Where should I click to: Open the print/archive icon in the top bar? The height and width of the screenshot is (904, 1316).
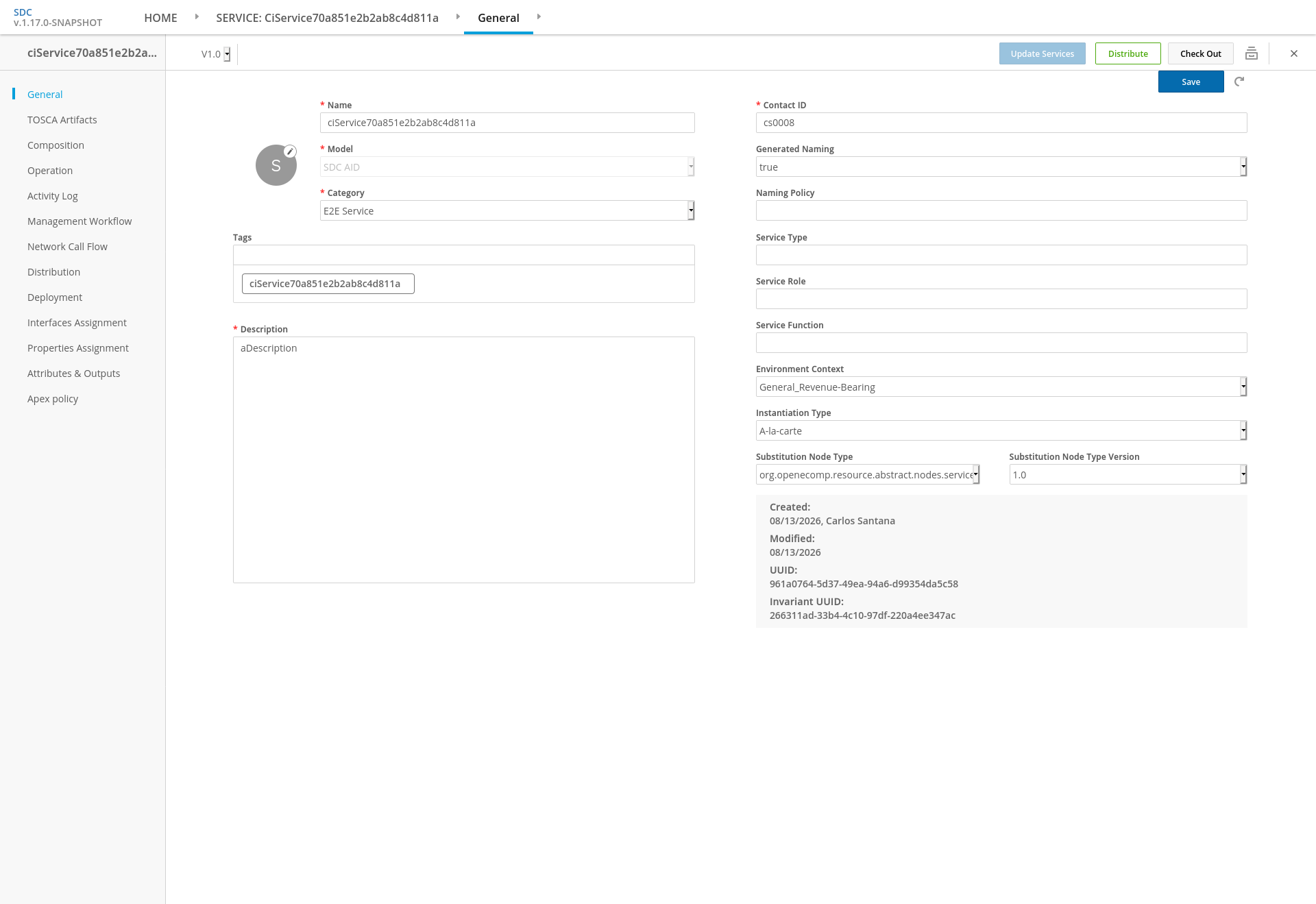[x=1252, y=53]
